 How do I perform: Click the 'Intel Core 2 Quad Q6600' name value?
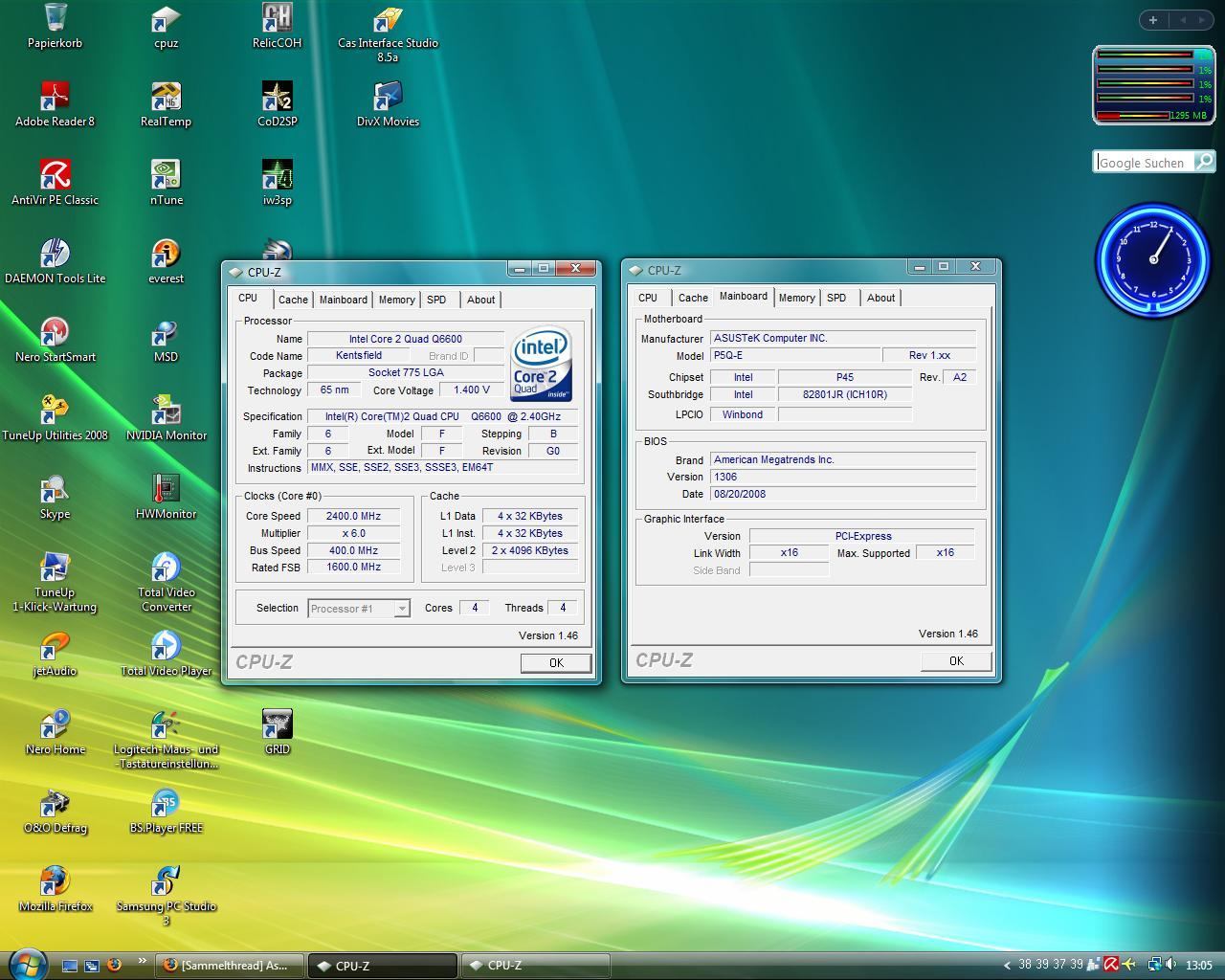click(x=406, y=339)
